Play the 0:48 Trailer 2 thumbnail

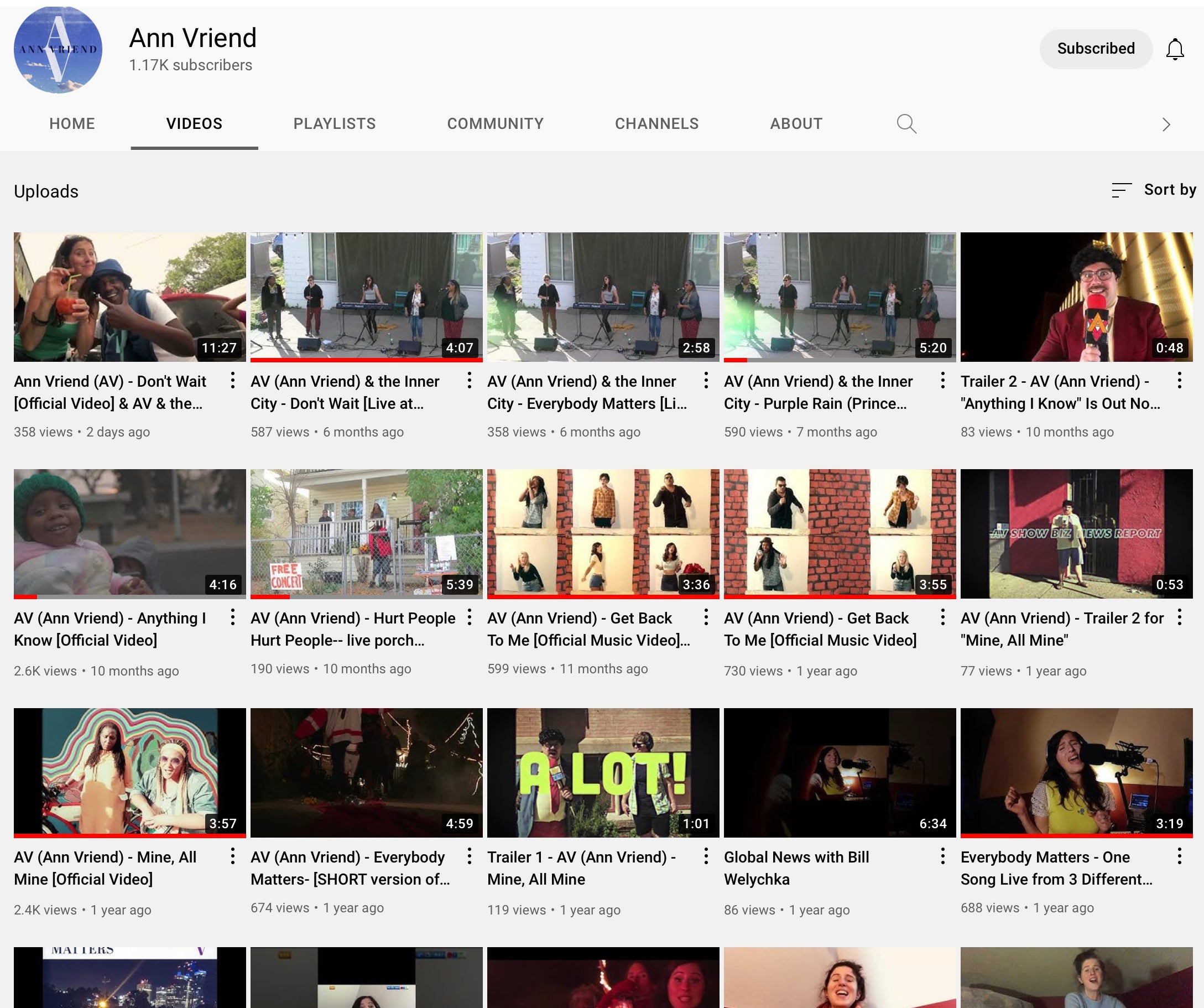pos(1077,297)
